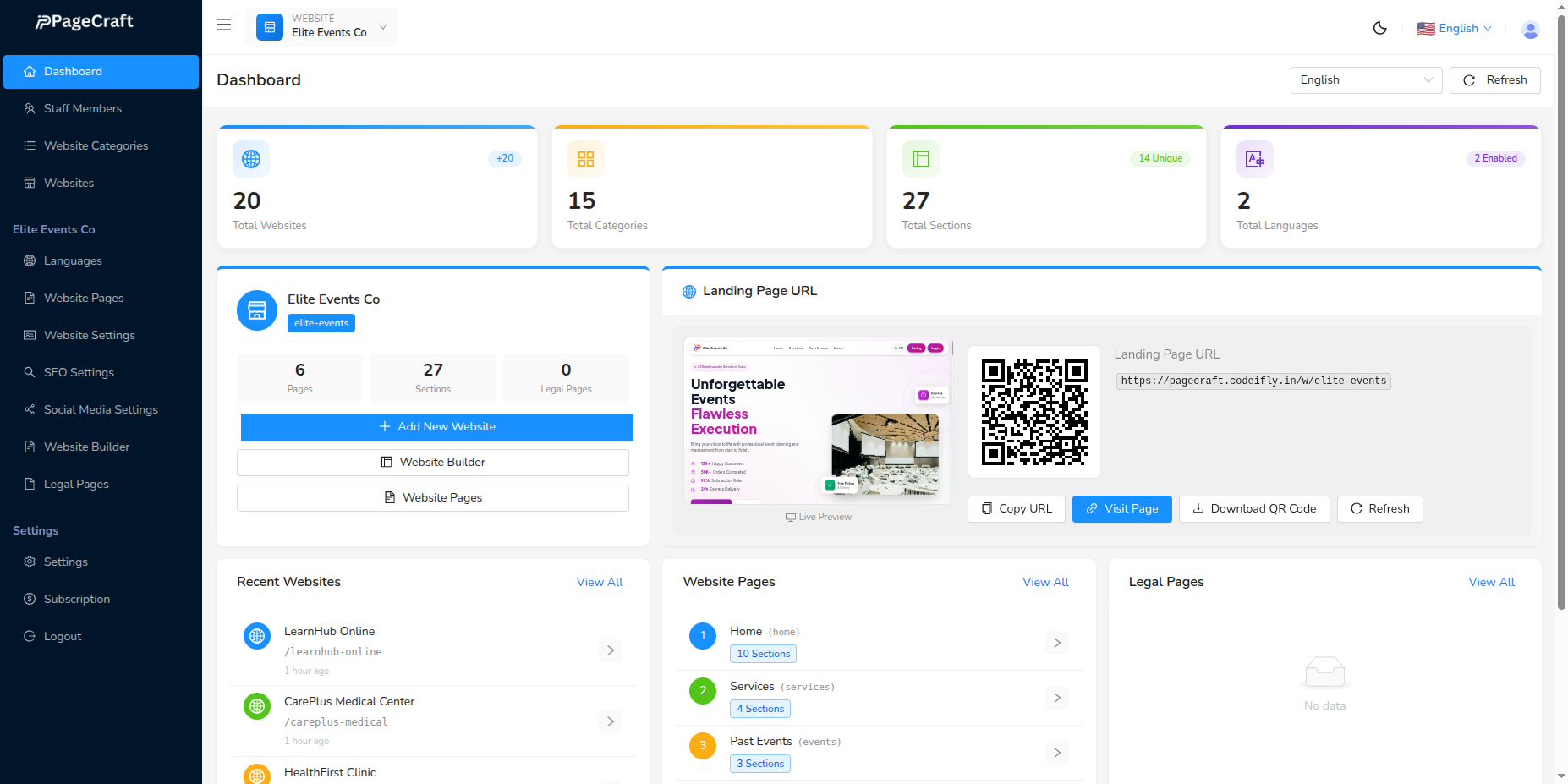Click the Elite Events Co building icon

[256, 310]
